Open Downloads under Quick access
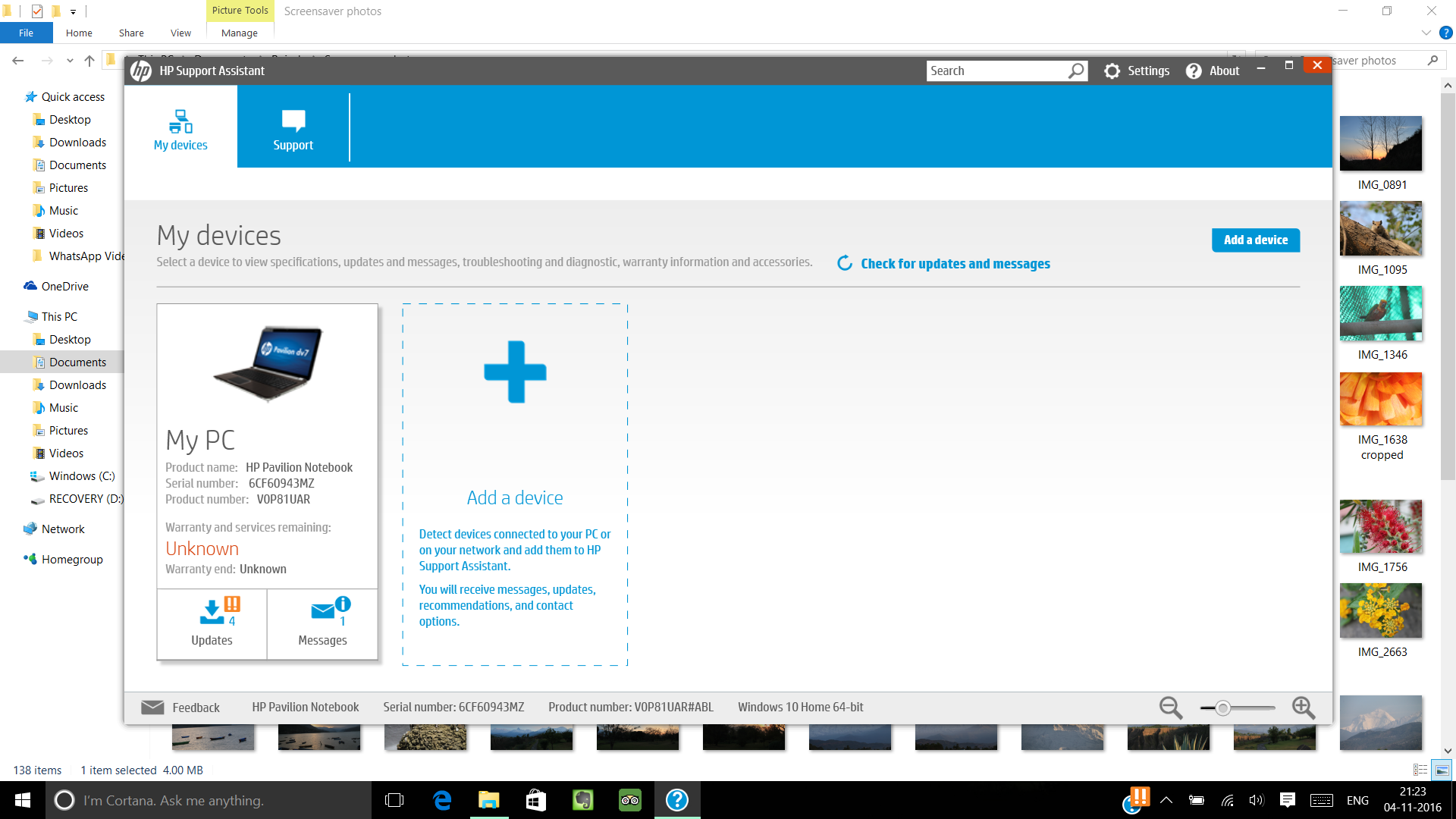Image resolution: width=1456 pixels, height=819 pixels. pos(77,142)
